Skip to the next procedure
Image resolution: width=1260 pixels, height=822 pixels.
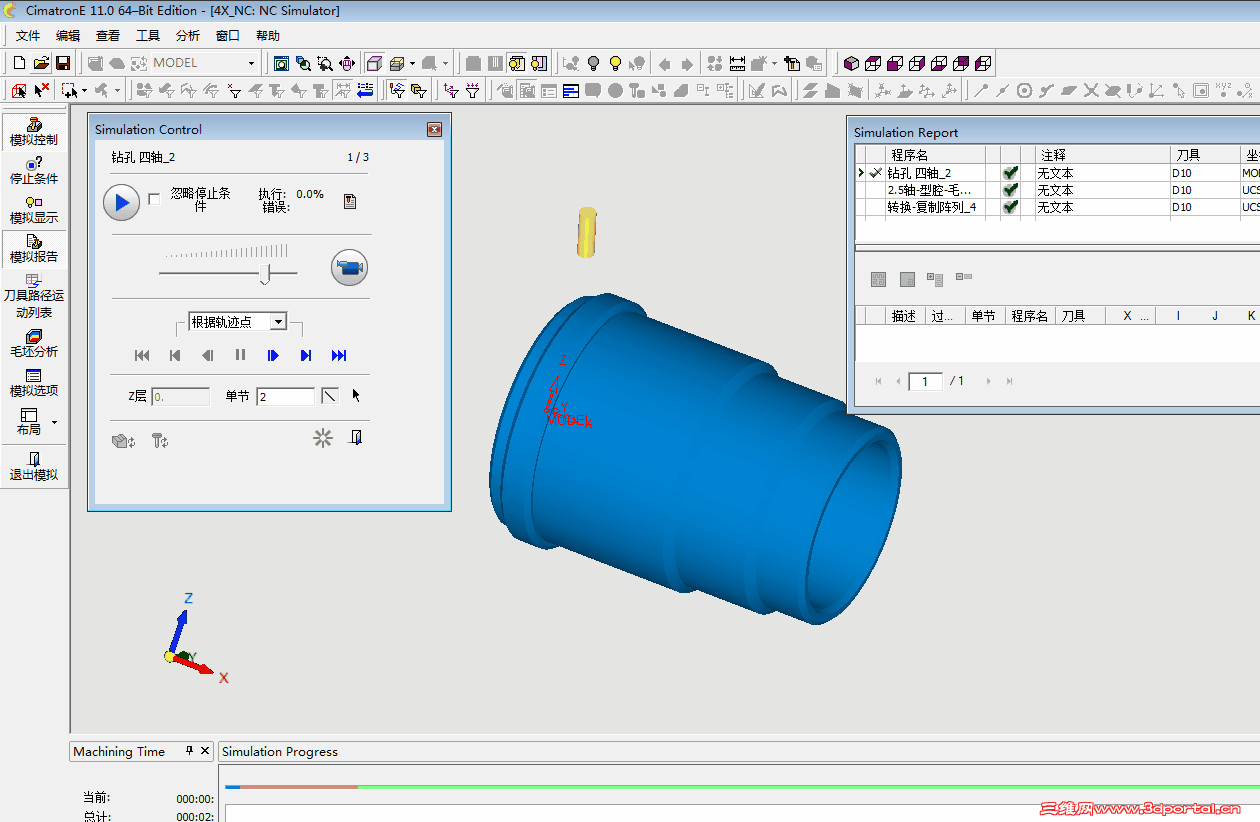click(306, 355)
